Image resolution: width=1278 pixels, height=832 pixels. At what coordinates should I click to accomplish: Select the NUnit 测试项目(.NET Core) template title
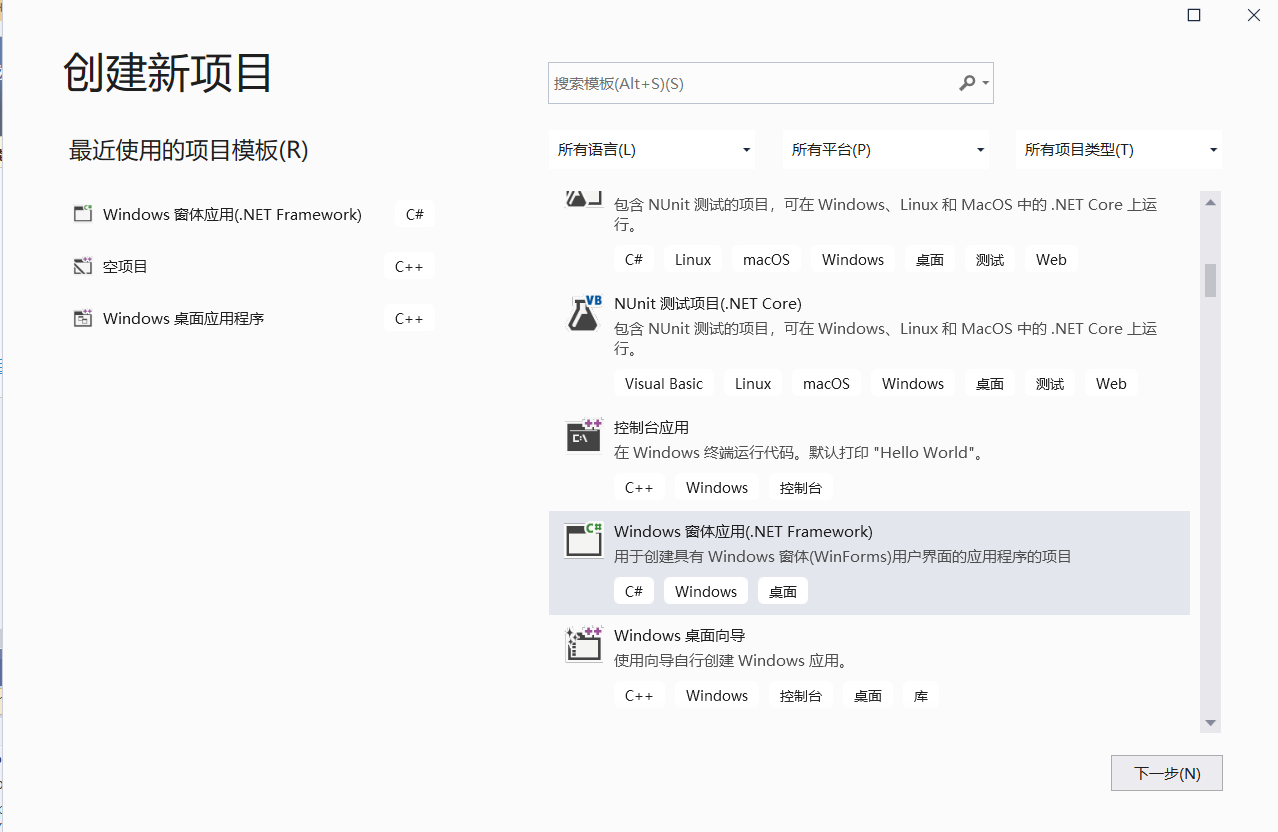pyautogui.click(x=708, y=303)
